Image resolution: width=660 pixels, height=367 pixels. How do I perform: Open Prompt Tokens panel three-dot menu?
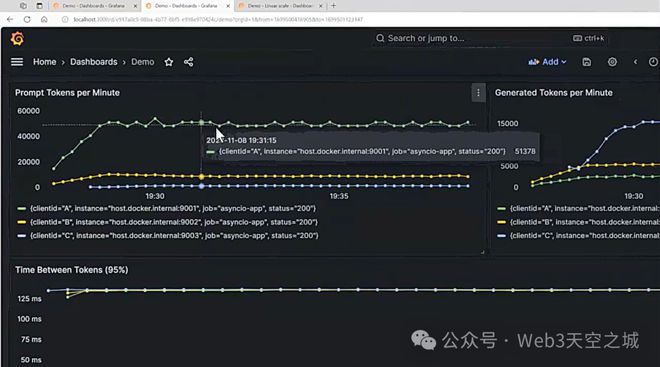(478, 93)
